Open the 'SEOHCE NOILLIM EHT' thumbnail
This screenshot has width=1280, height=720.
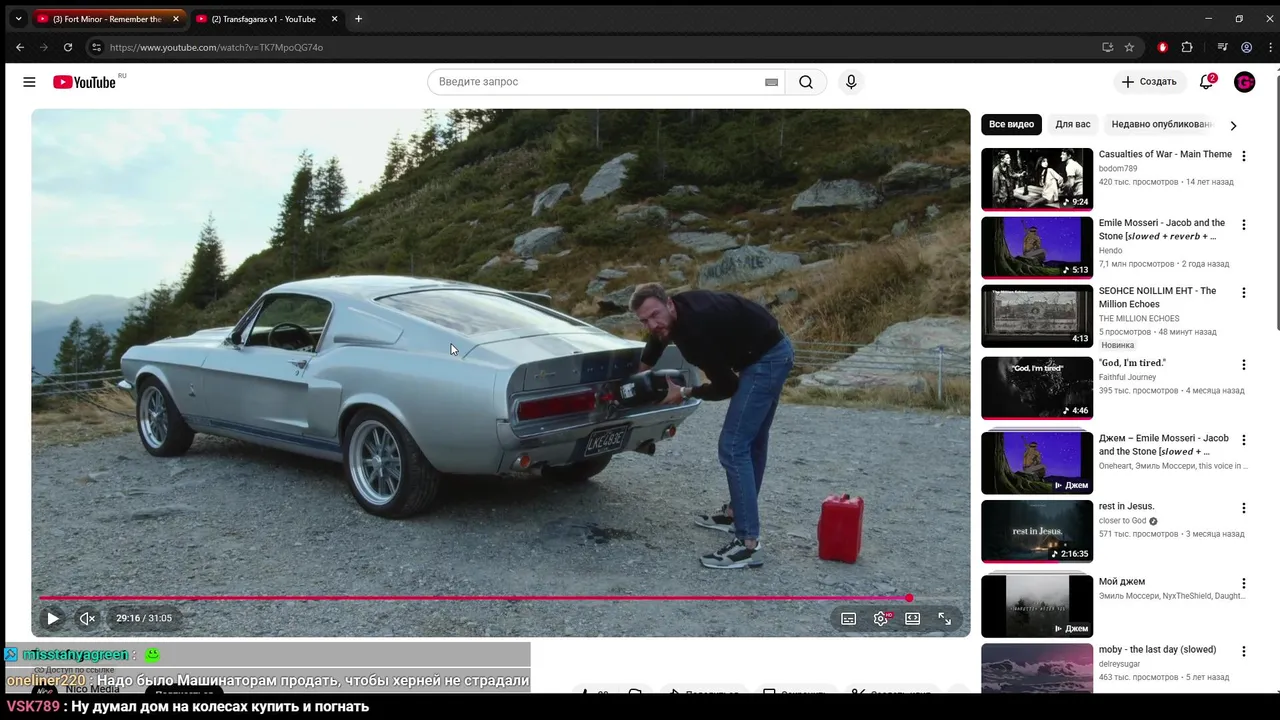click(x=1037, y=316)
